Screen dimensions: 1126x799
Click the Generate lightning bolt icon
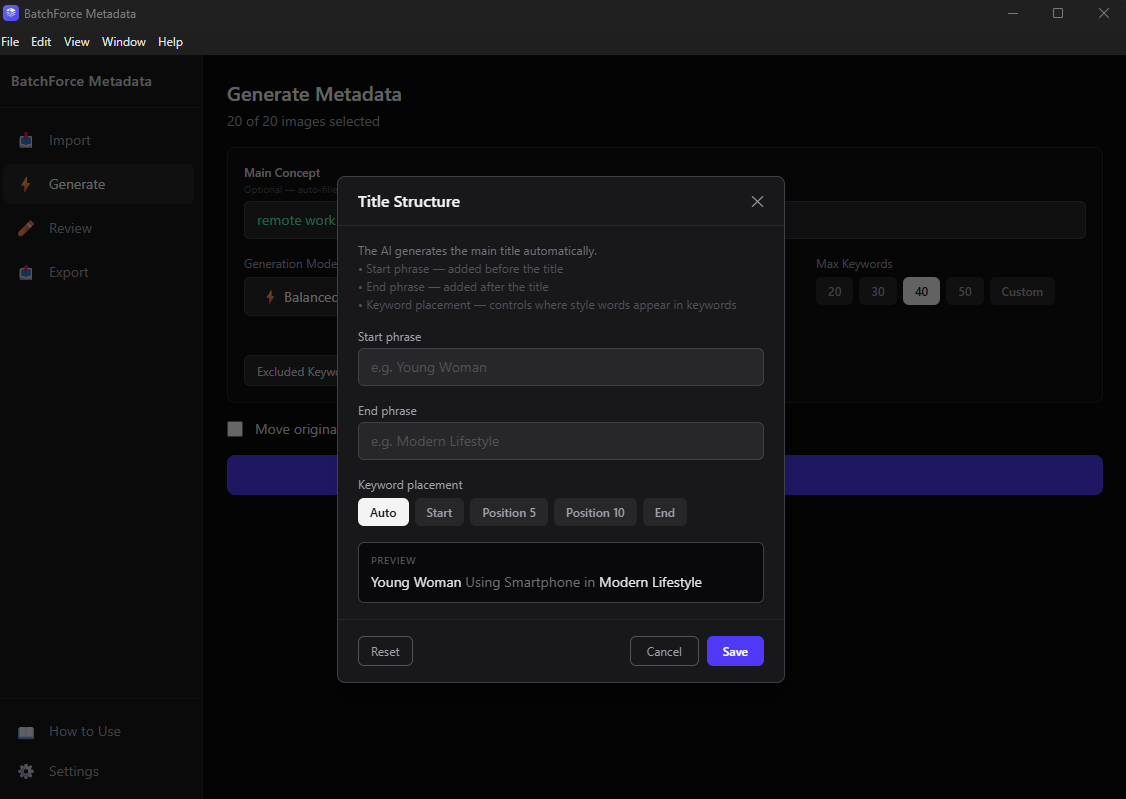pyautogui.click(x=24, y=184)
